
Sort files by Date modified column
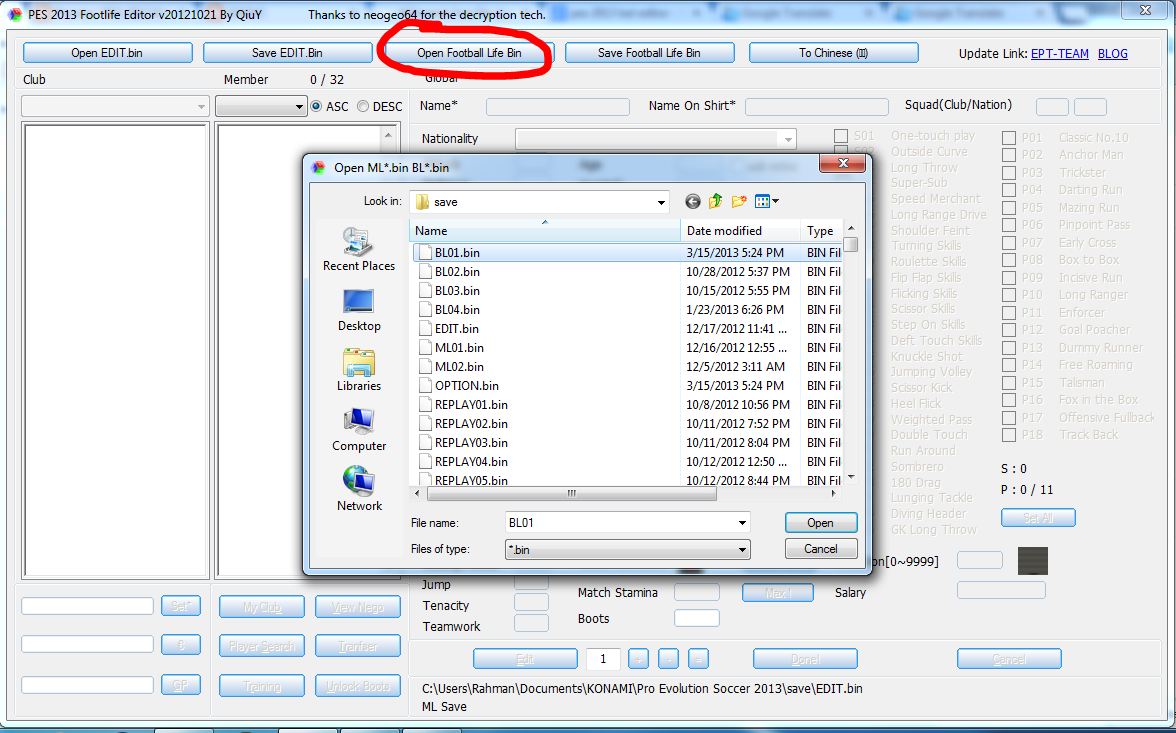(740, 230)
